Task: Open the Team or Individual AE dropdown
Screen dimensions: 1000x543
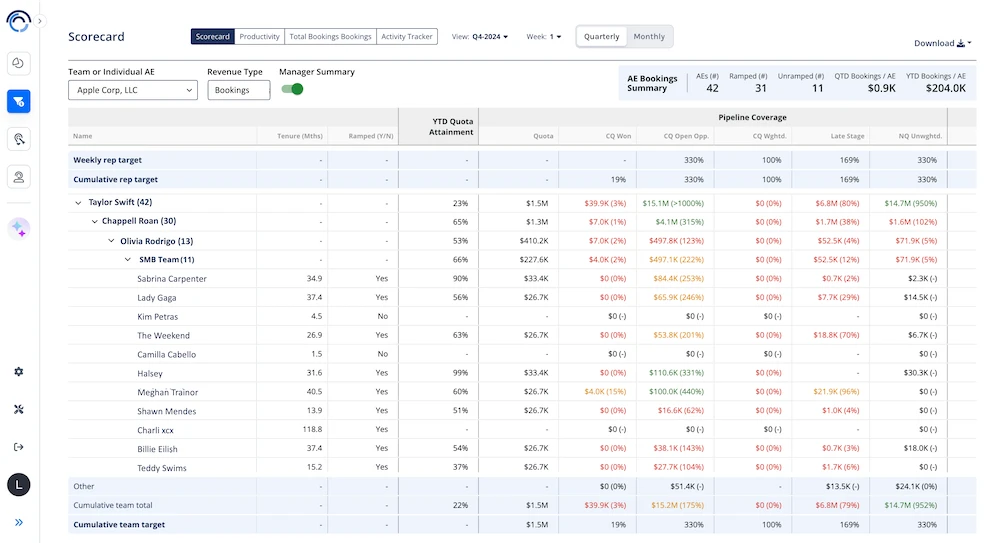Action: tap(133, 90)
